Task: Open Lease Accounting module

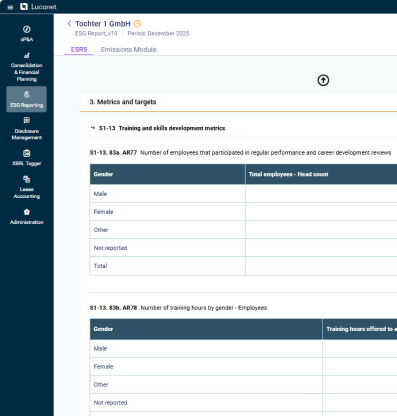Action: [27, 187]
